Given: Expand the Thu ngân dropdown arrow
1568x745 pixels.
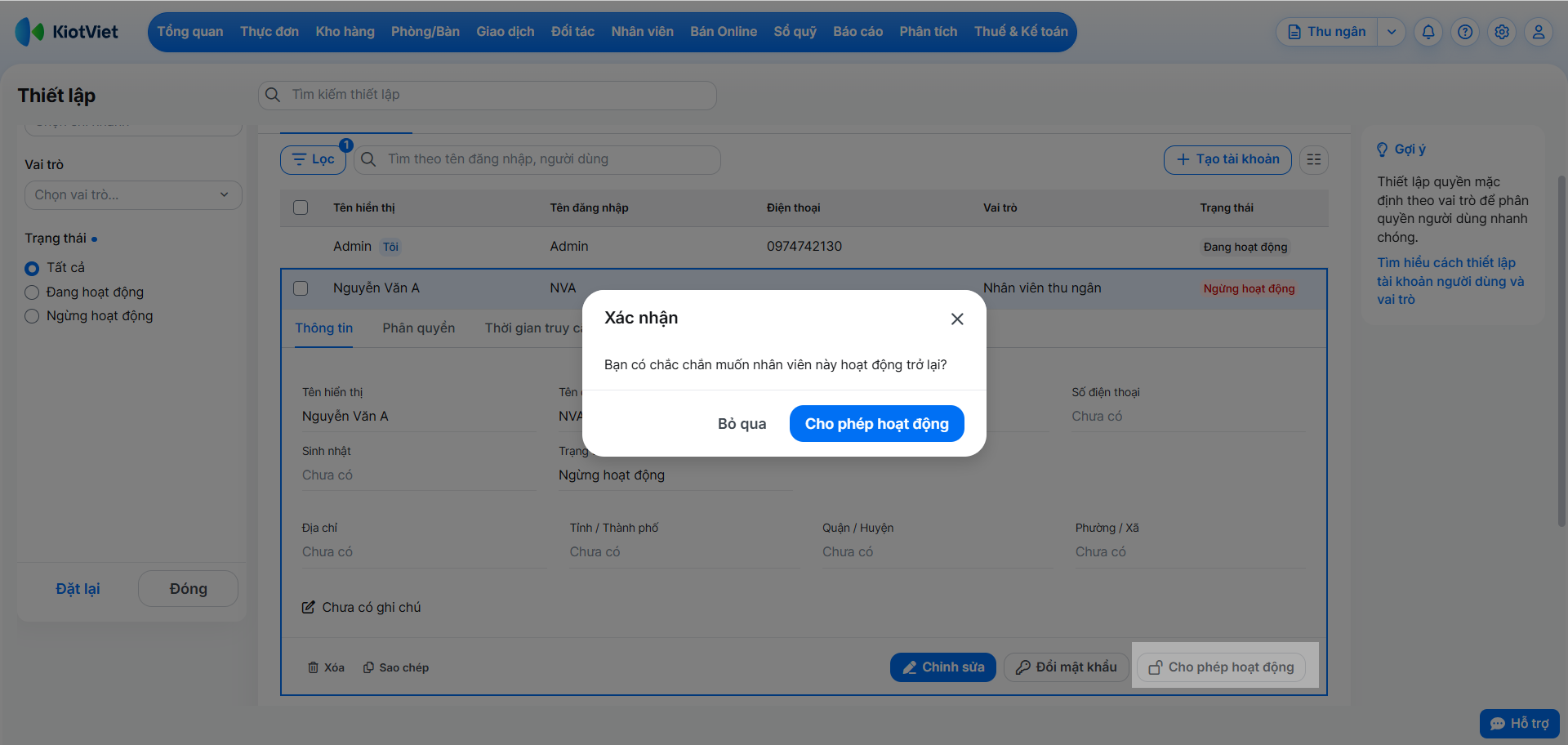Looking at the screenshot, I should point(1392,32).
